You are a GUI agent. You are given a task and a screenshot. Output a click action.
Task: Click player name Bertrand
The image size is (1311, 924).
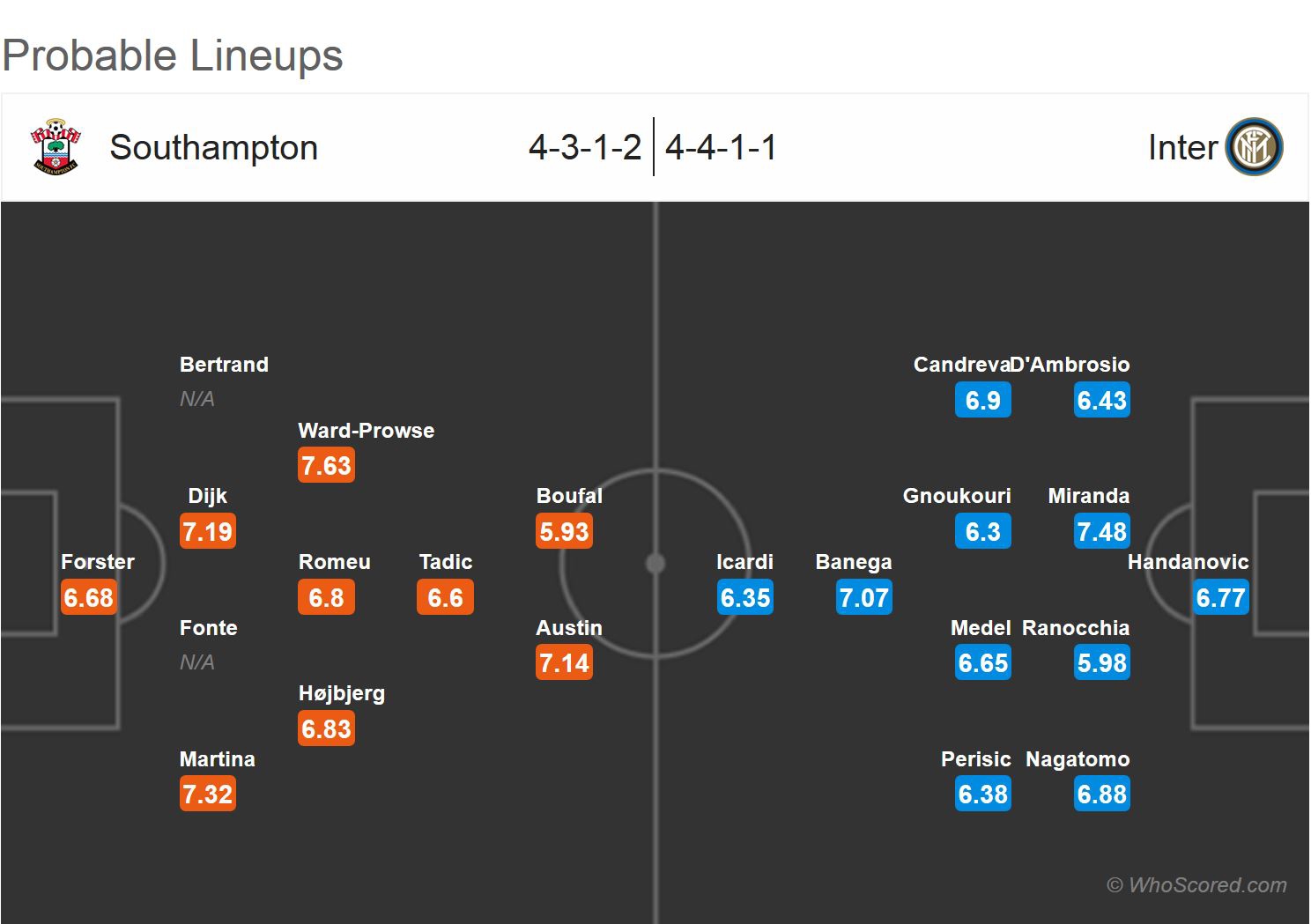tap(224, 365)
